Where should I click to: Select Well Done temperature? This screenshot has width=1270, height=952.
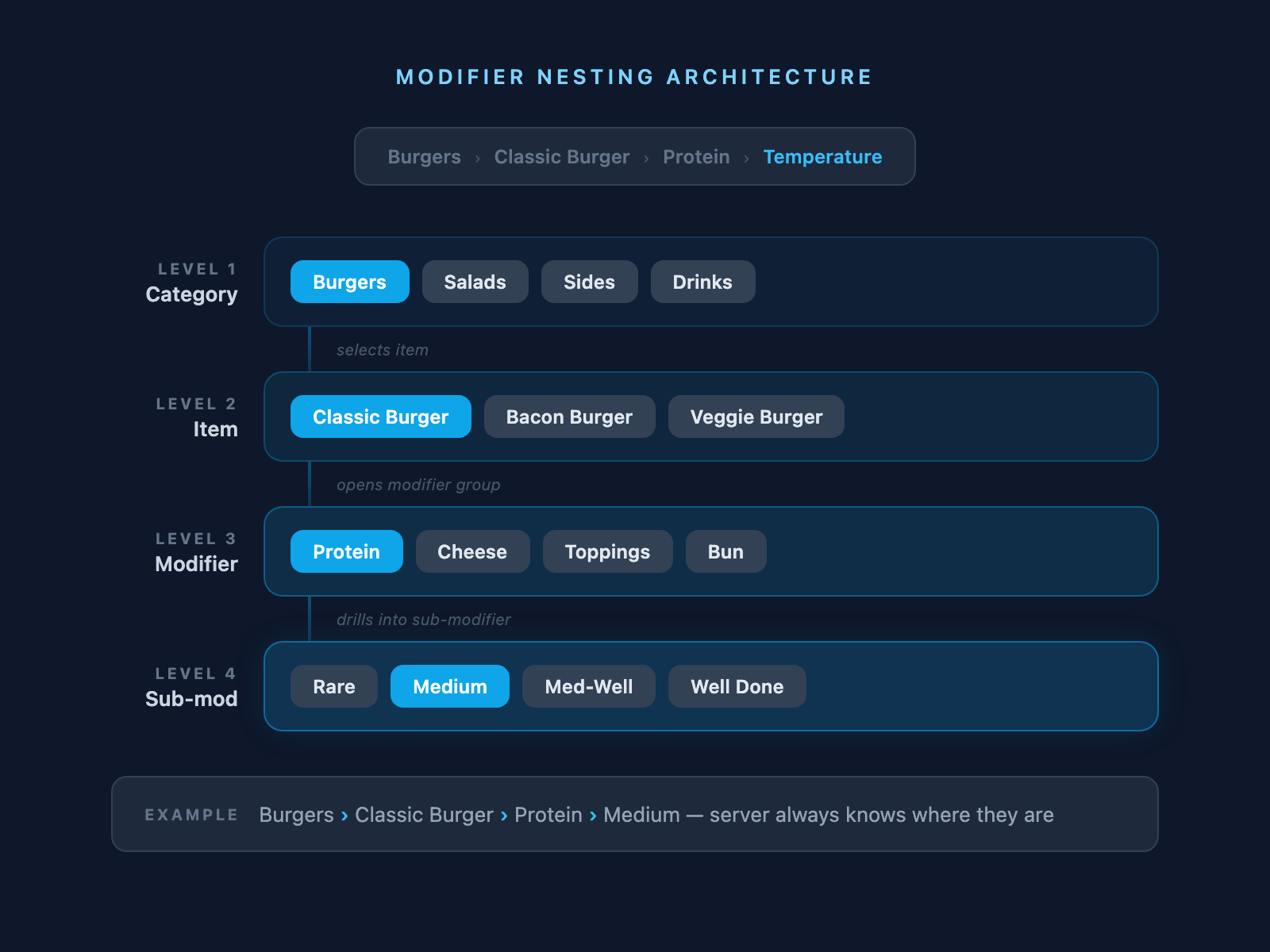click(x=737, y=686)
